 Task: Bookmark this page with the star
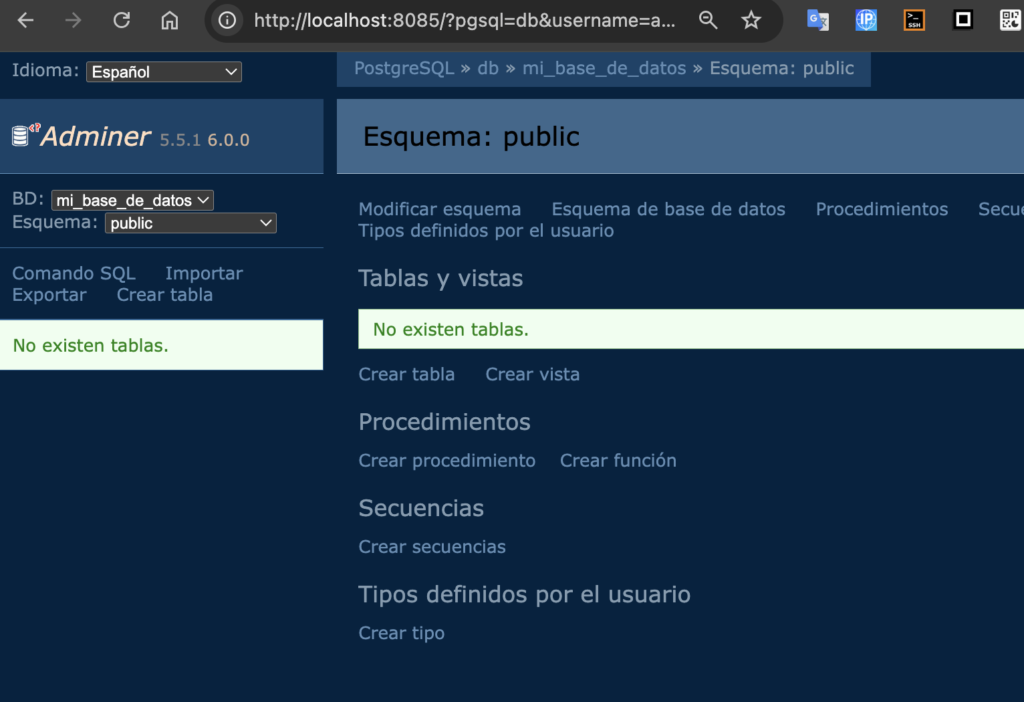point(751,20)
